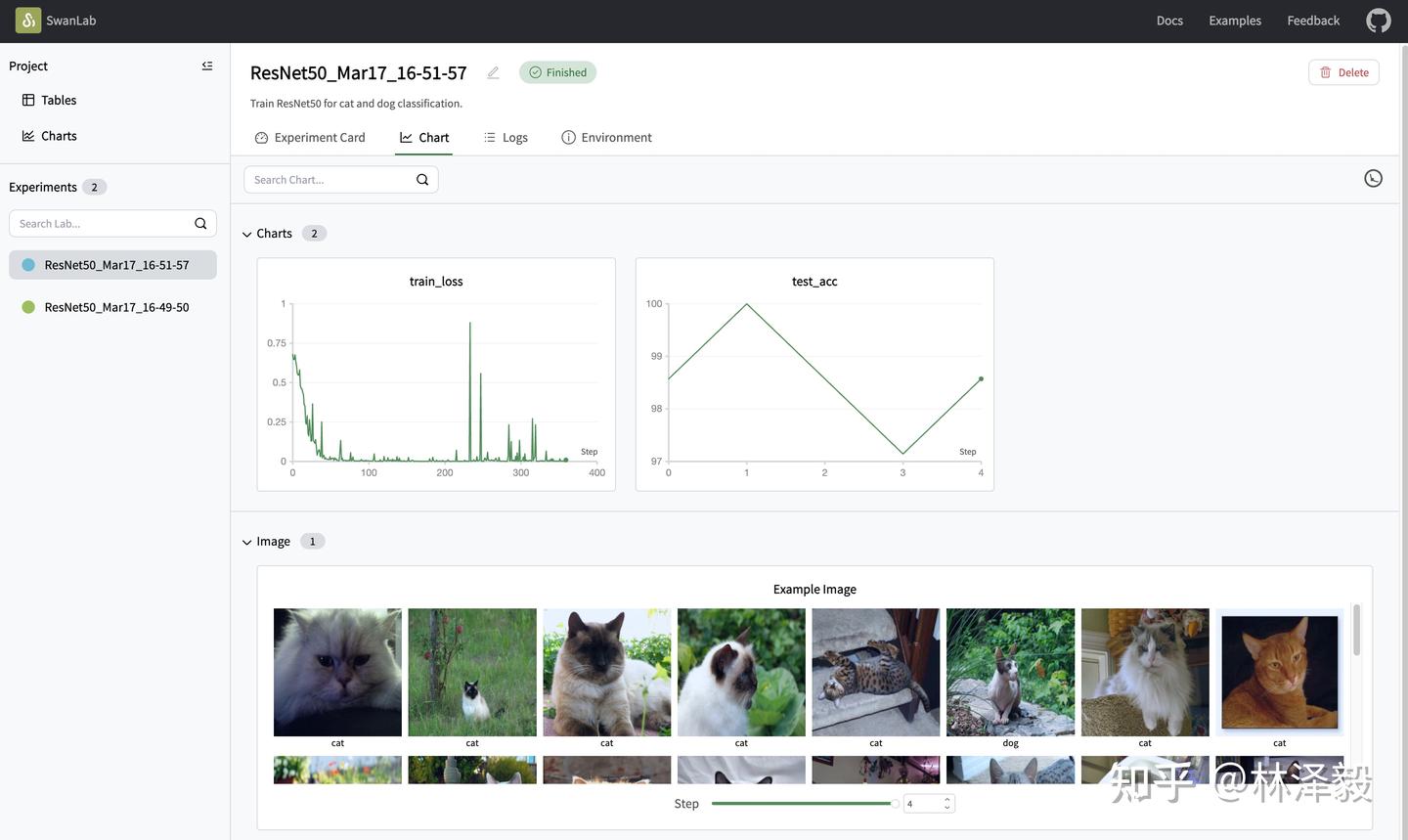
Task: Collapse the Project sidebar icon
Action: pos(207,66)
